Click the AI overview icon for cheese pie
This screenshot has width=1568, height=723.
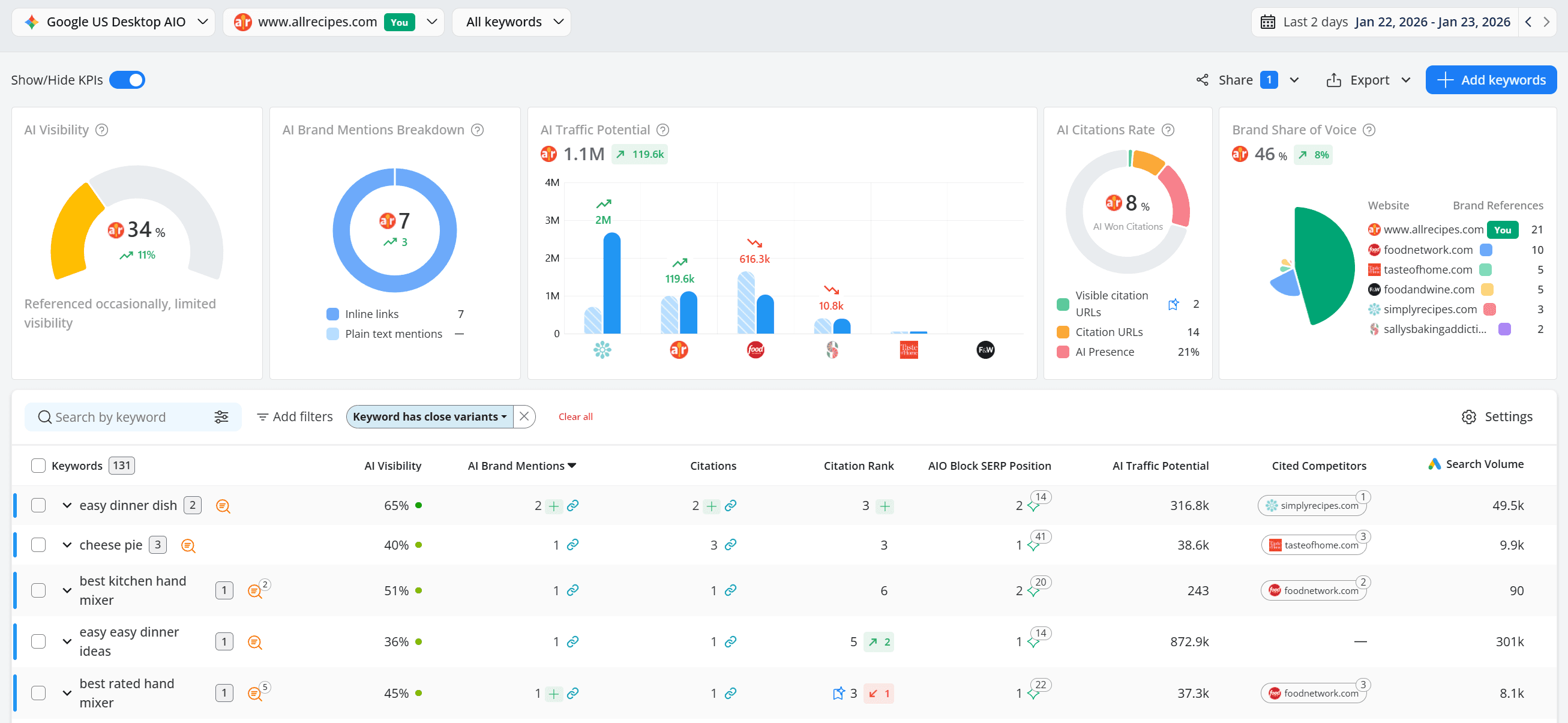pos(188,545)
